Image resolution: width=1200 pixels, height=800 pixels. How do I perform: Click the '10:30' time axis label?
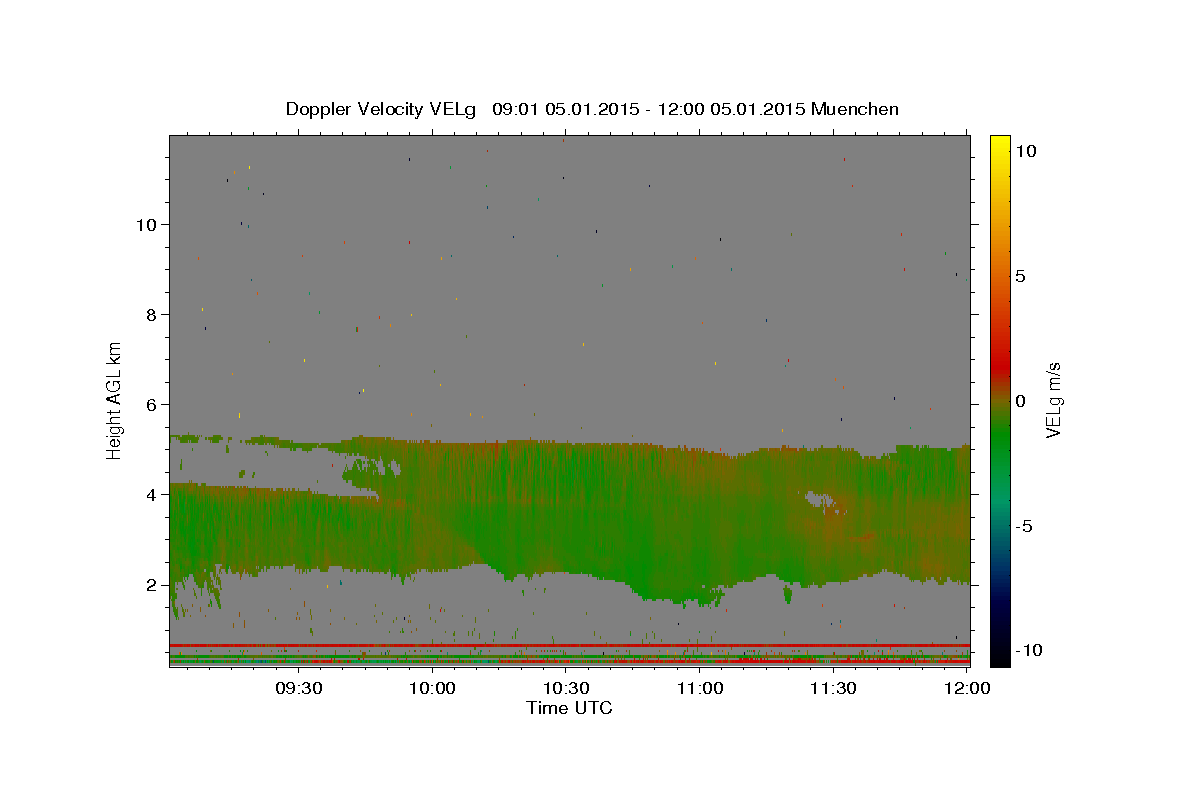click(x=566, y=688)
